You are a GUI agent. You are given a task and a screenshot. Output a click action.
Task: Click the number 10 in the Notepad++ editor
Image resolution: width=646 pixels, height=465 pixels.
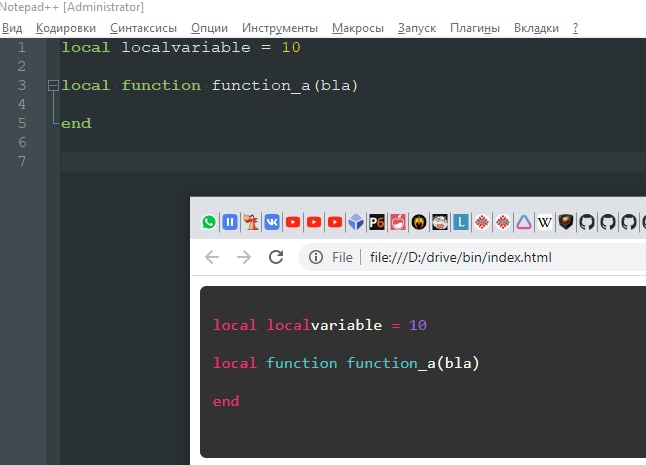point(291,47)
